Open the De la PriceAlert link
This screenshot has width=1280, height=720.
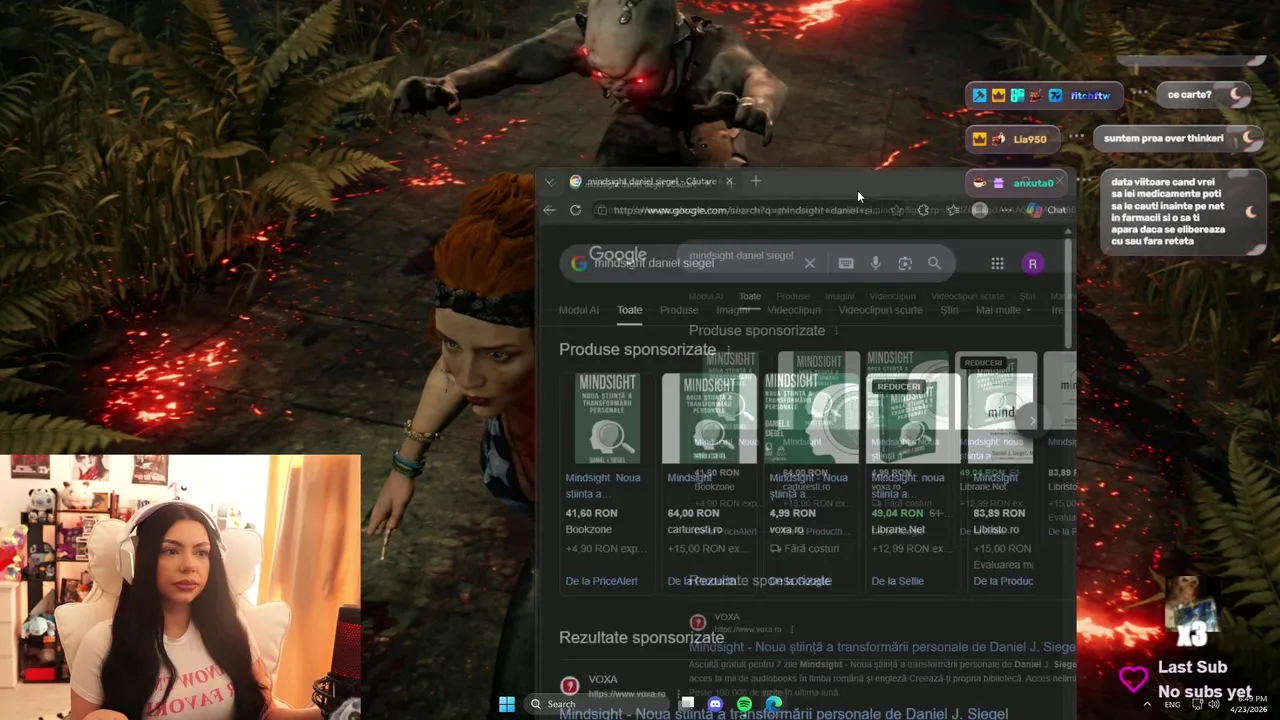pos(602,581)
